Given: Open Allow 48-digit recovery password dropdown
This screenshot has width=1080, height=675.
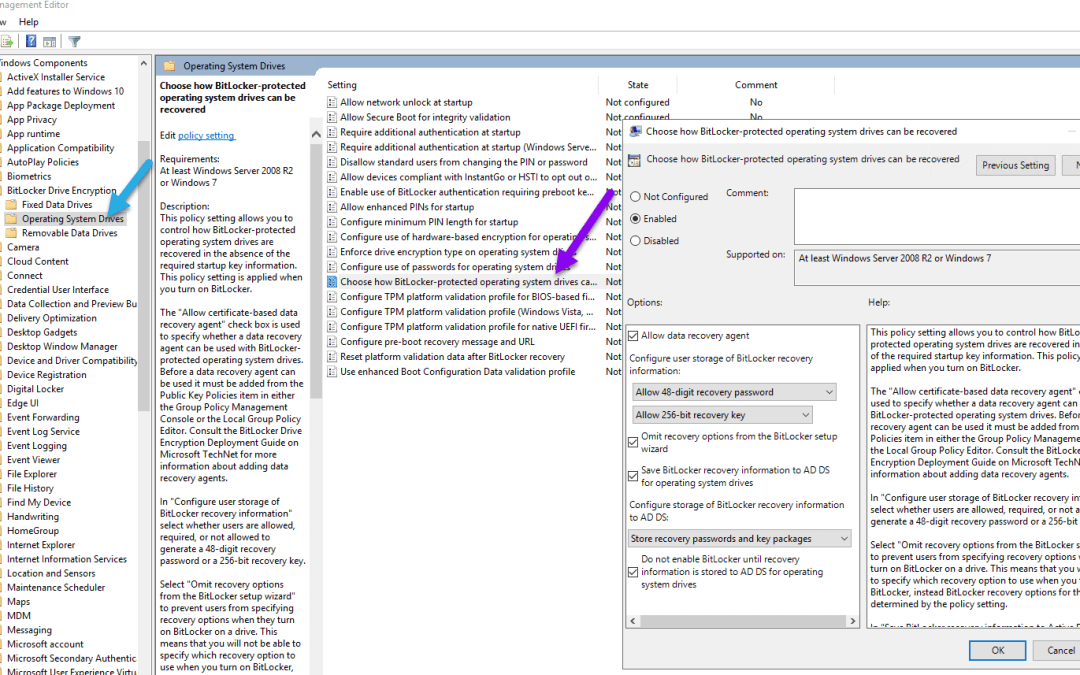Looking at the screenshot, I should click(734, 392).
